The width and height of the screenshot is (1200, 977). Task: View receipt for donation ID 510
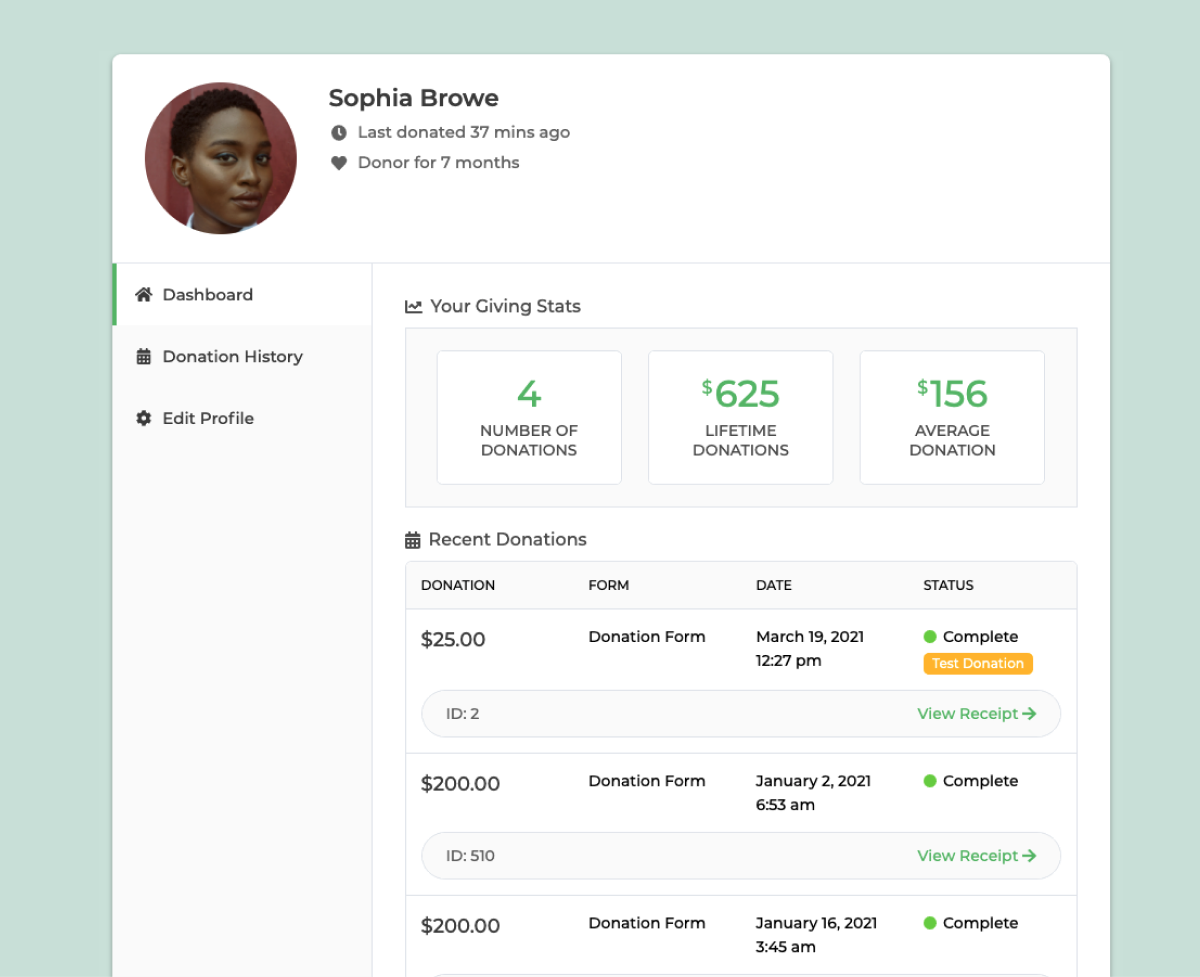[977, 856]
